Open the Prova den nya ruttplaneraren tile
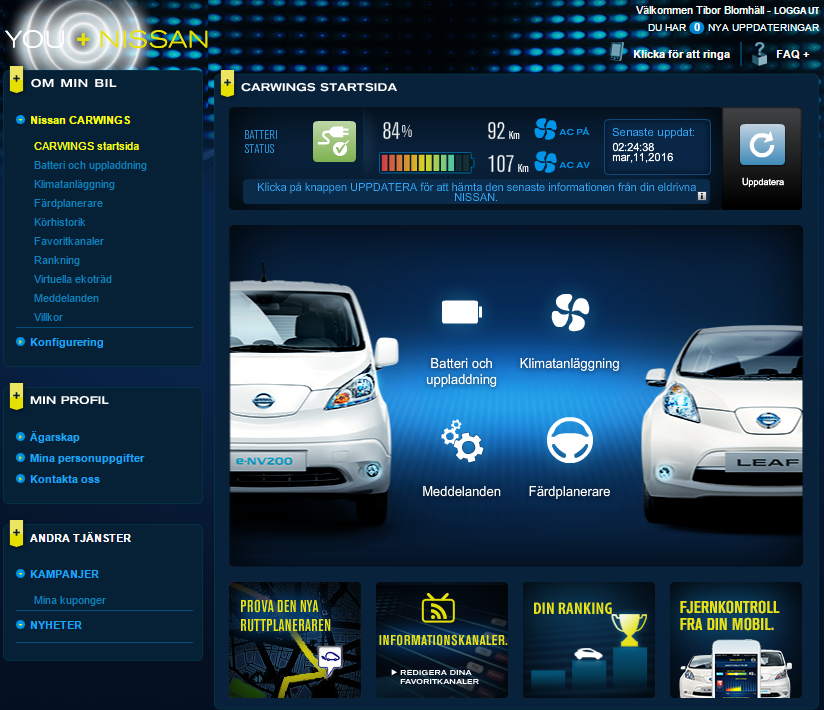 coord(295,640)
